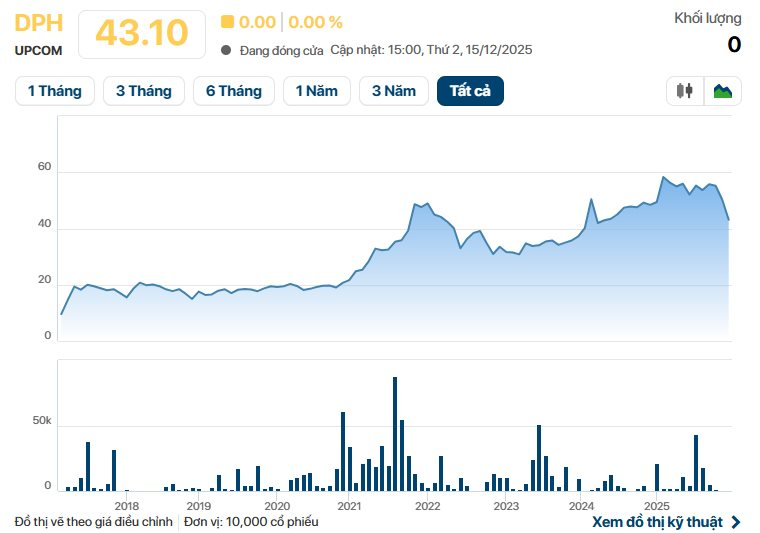Select the Tất cả time range
This screenshot has width=760, height=533.
click(x=470, y=91)
